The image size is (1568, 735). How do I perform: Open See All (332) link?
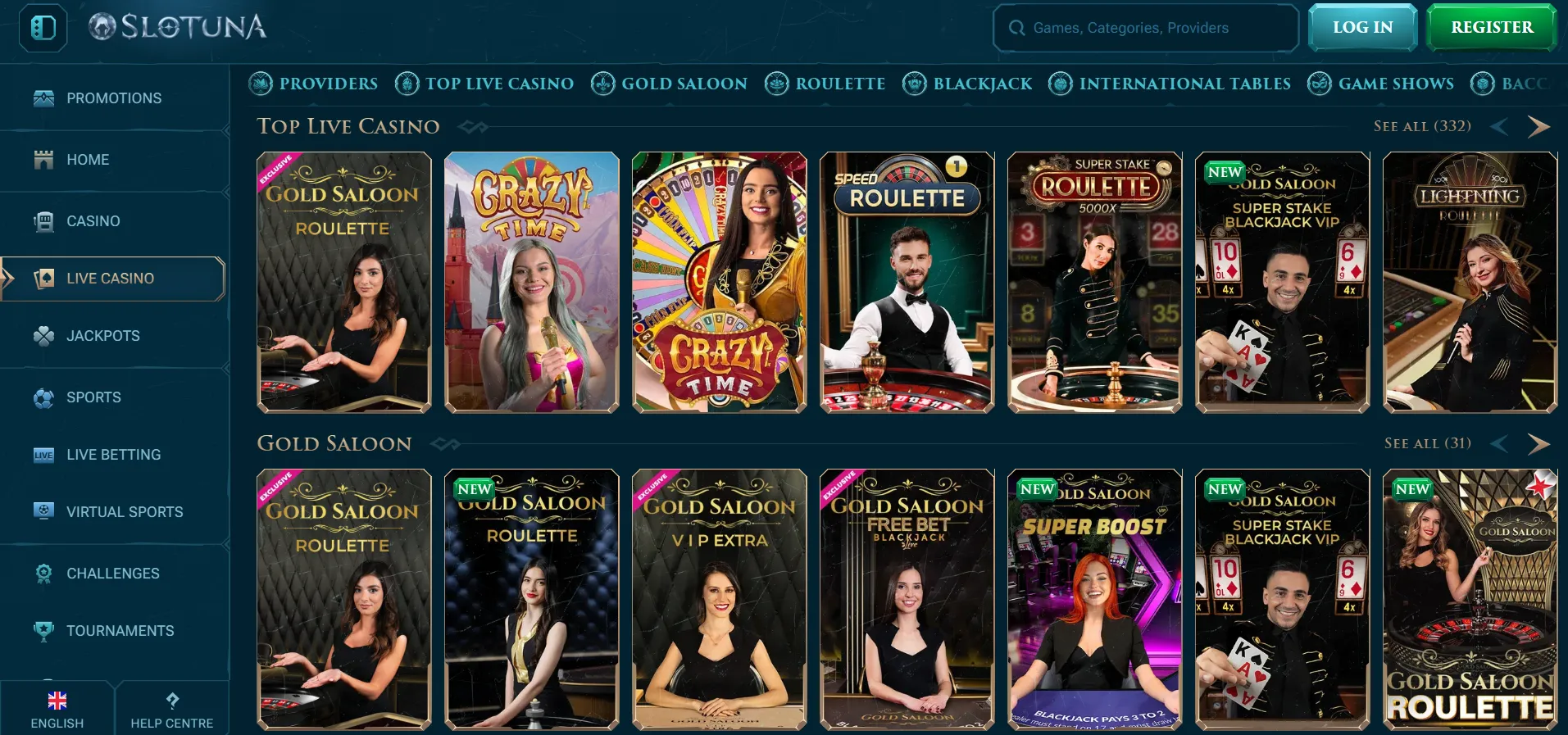pos(1422,126)
